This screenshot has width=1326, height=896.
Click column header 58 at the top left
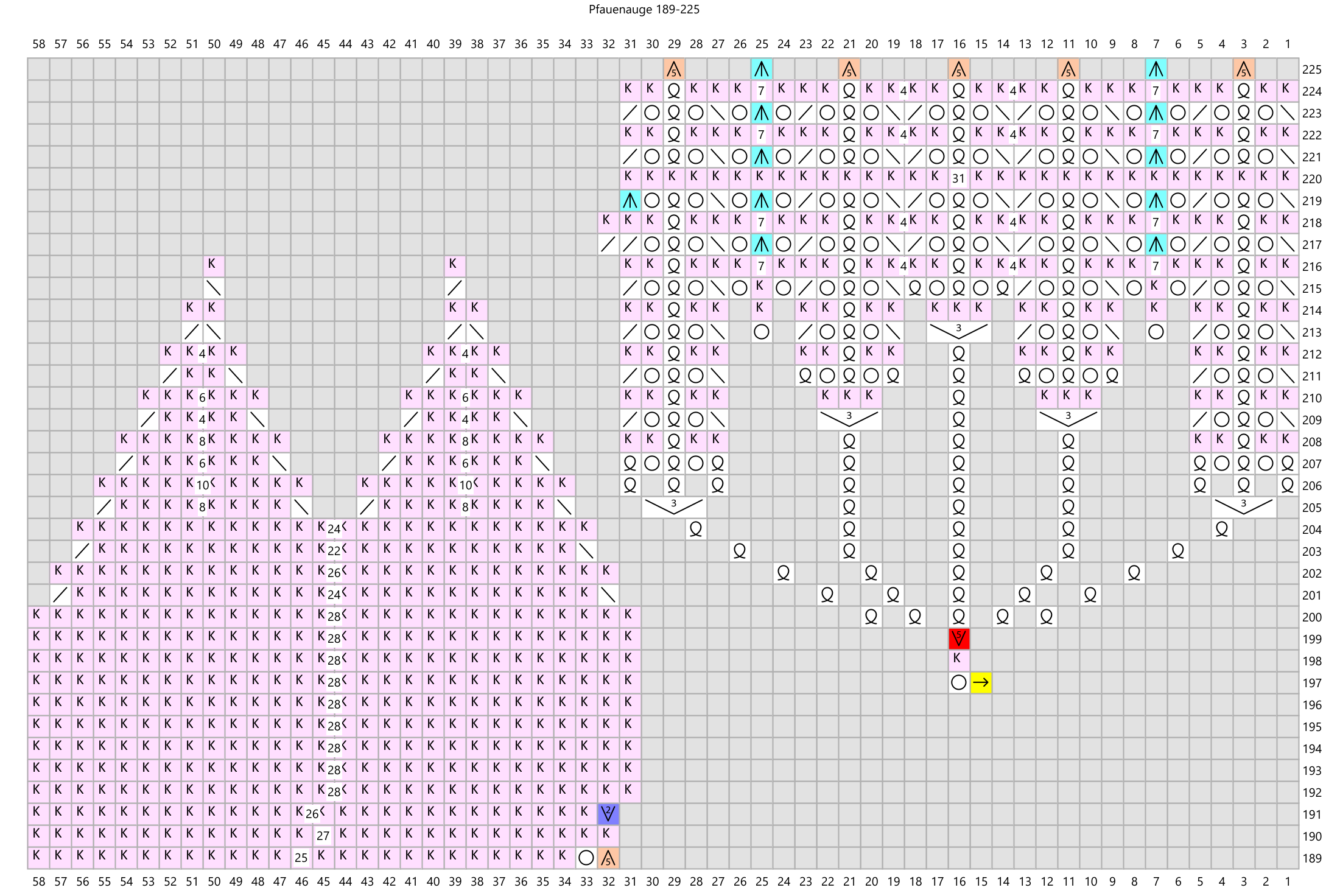[38, 44]
